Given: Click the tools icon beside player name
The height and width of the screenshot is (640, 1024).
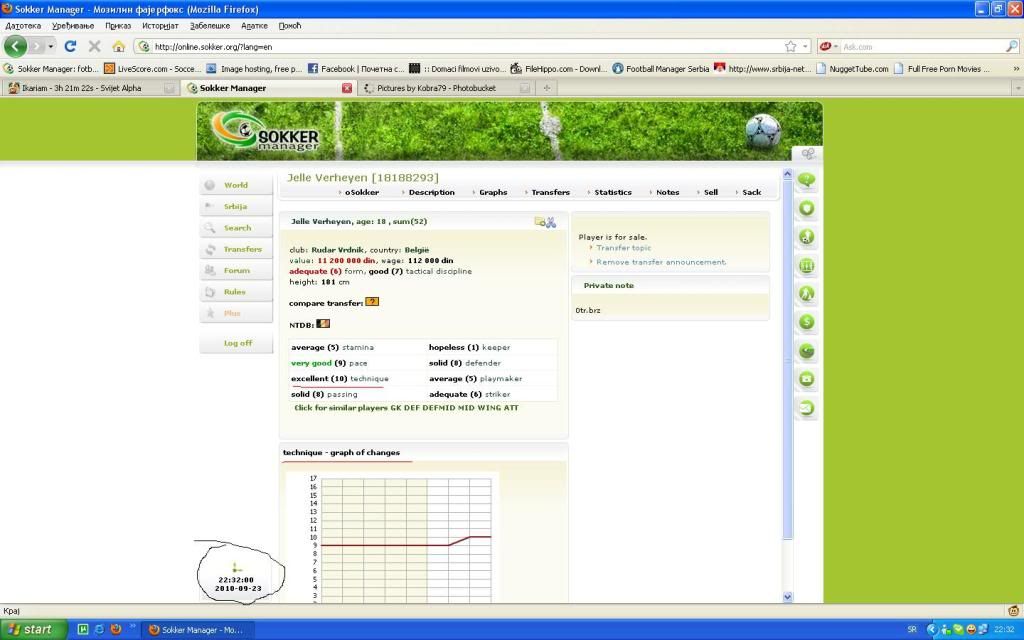Looking at the screenshot, I should click(x=551, y=222).
